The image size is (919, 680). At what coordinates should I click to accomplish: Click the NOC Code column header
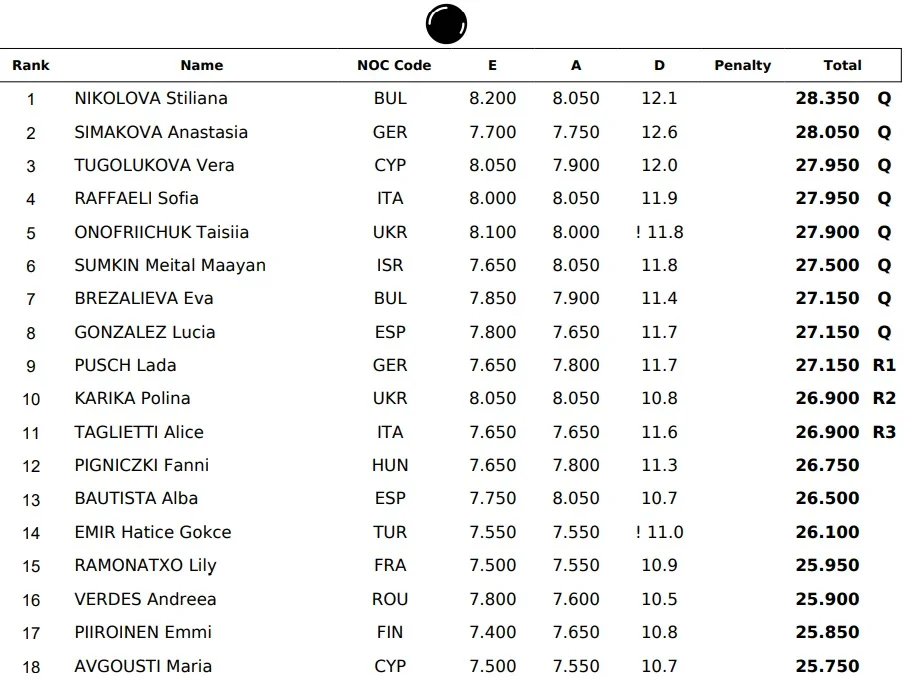tap(394, 65)
